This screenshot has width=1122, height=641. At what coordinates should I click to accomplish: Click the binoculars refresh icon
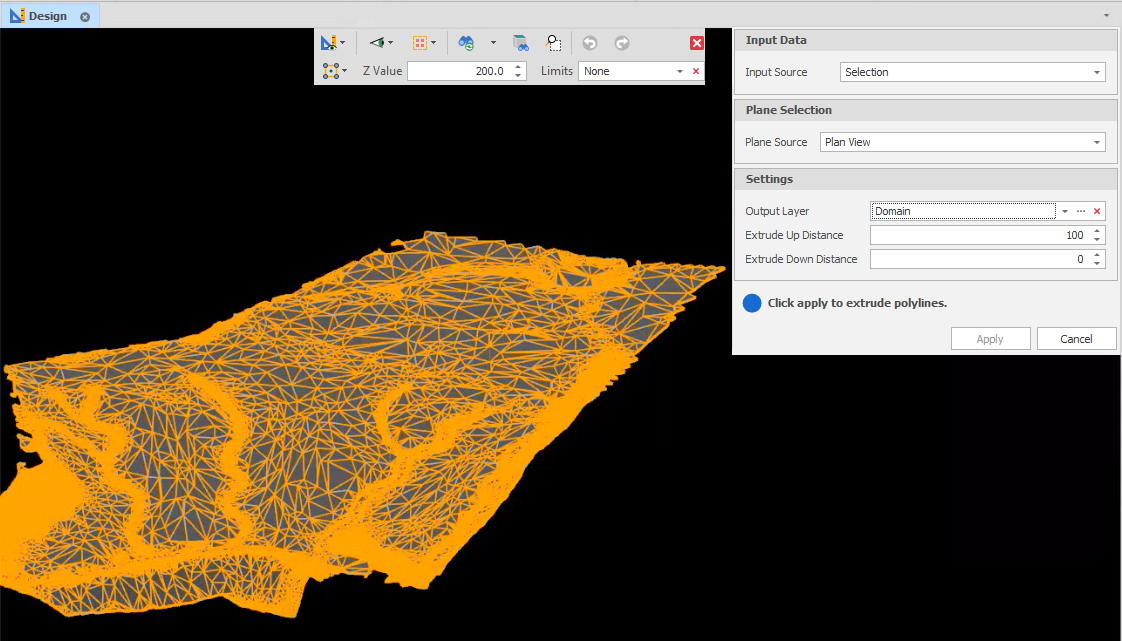(466, 43)
